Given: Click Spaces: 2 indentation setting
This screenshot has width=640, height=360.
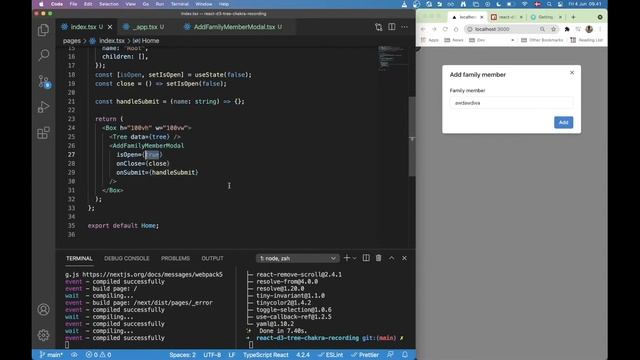Looking at the screenshot, I should (x=182, y=355).
